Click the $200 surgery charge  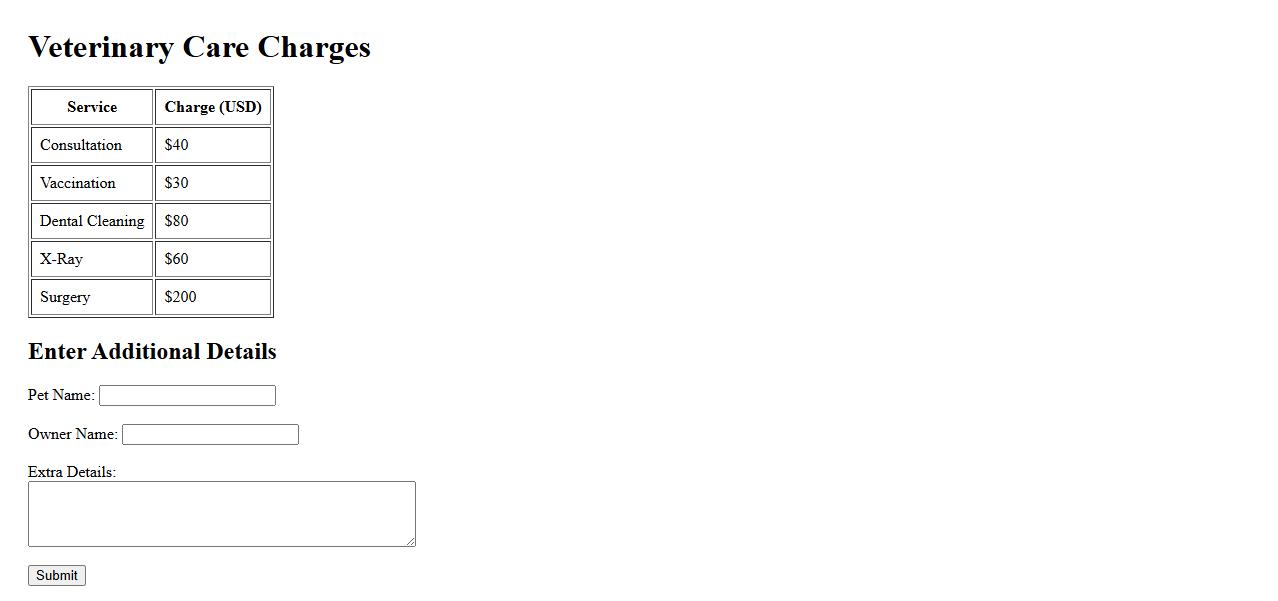pos(181,297)
